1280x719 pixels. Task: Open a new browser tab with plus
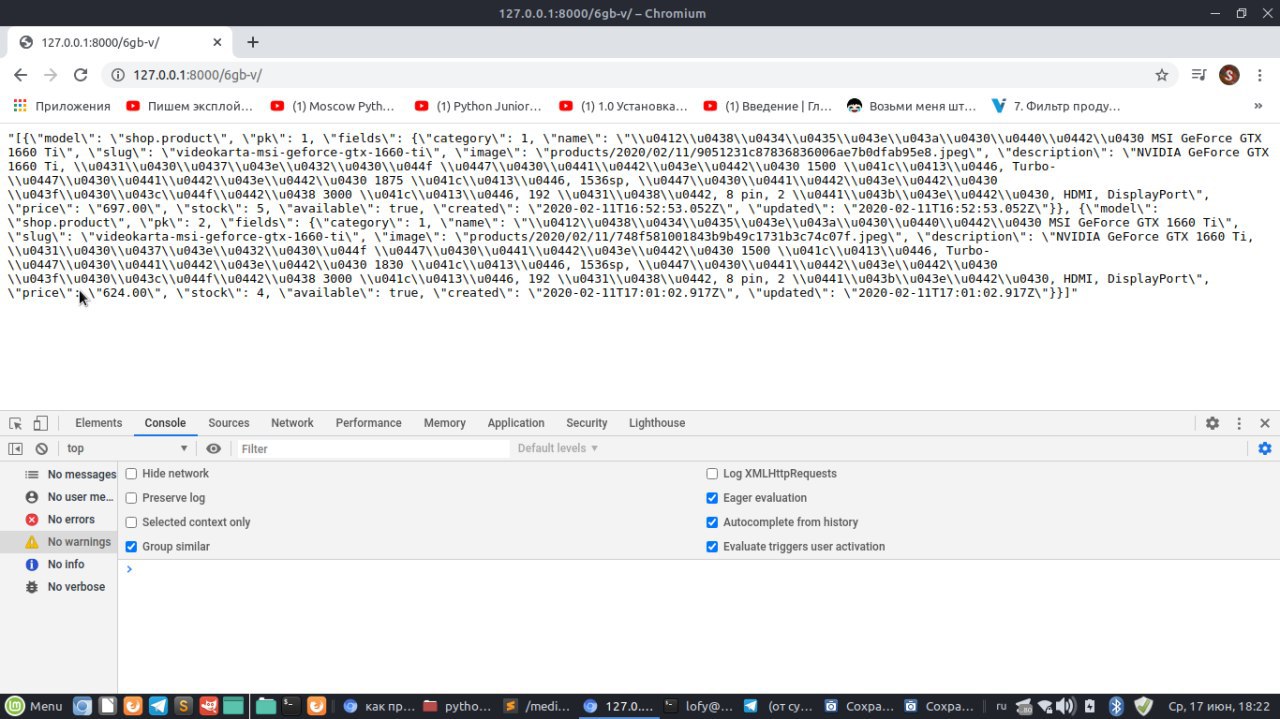point(252,42)
